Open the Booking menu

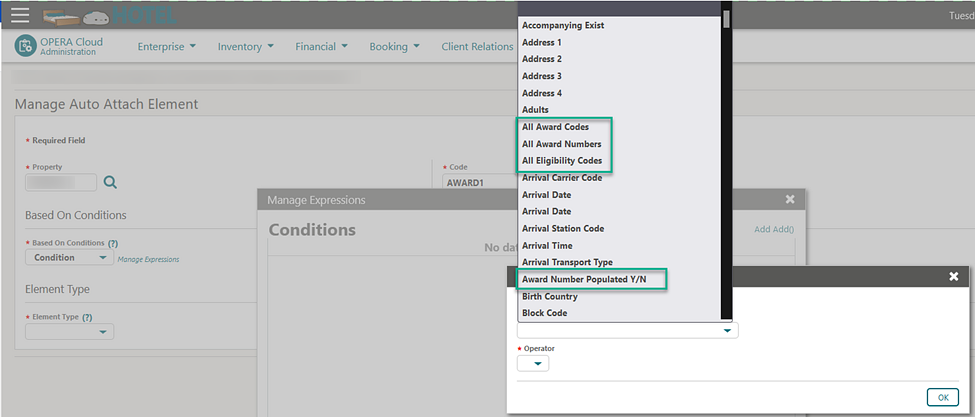(x=394, y=47)
